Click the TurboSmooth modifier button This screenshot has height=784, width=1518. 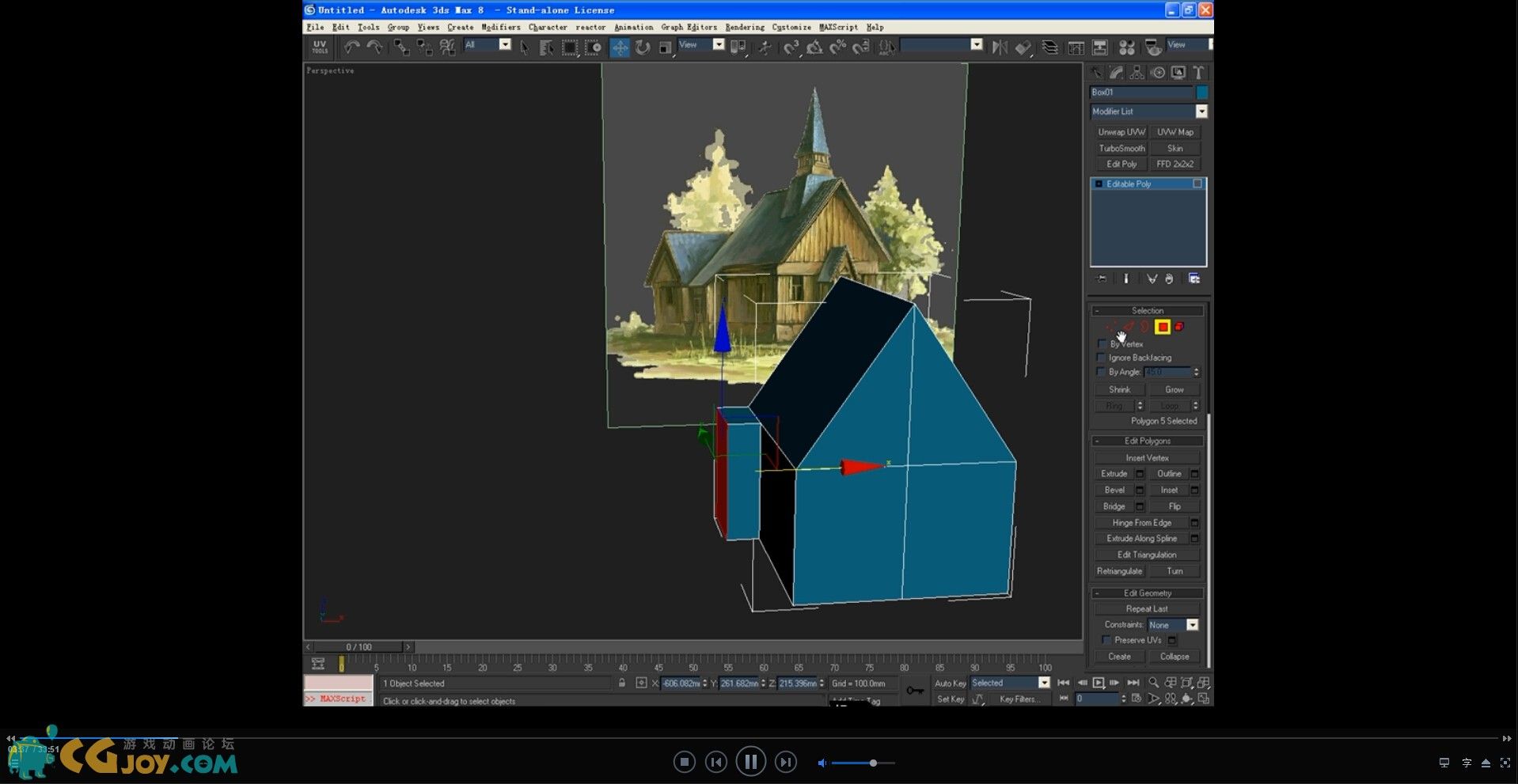pyautogui.click(x=1121, y=148)
